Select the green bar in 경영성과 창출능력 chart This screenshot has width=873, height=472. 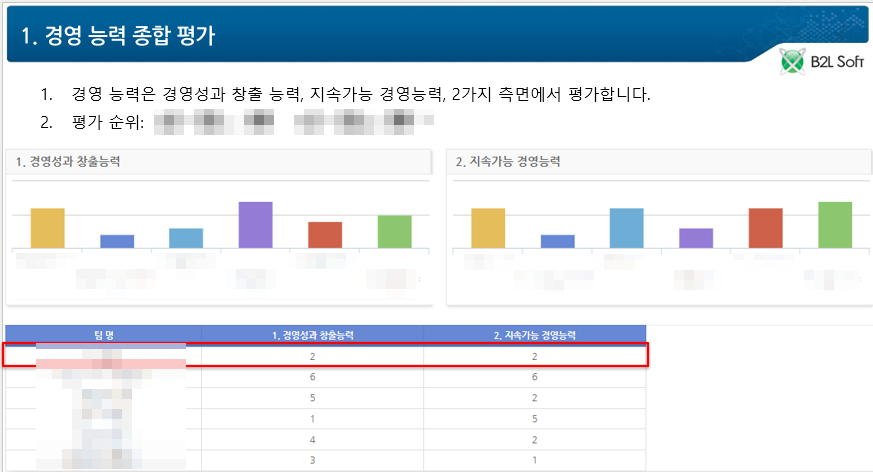[394, 232]
